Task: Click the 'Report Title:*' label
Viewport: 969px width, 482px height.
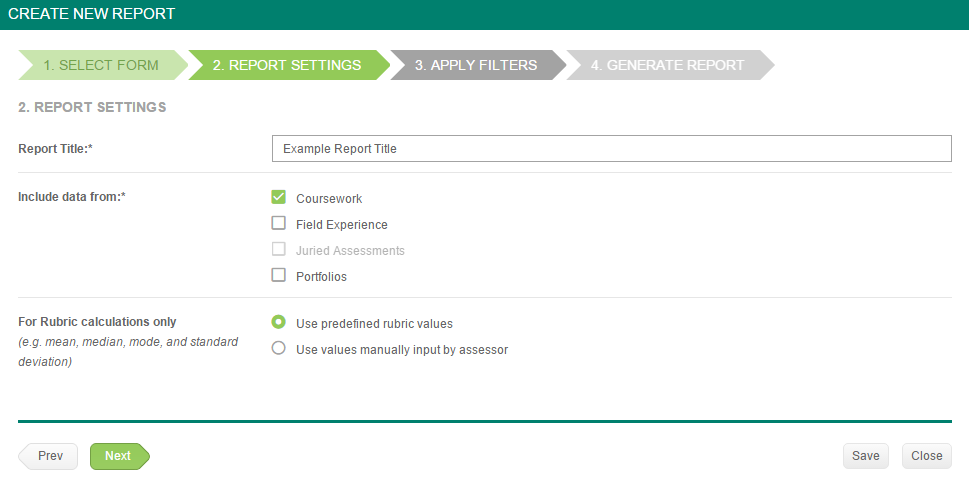Action: [x=56, y=149]
